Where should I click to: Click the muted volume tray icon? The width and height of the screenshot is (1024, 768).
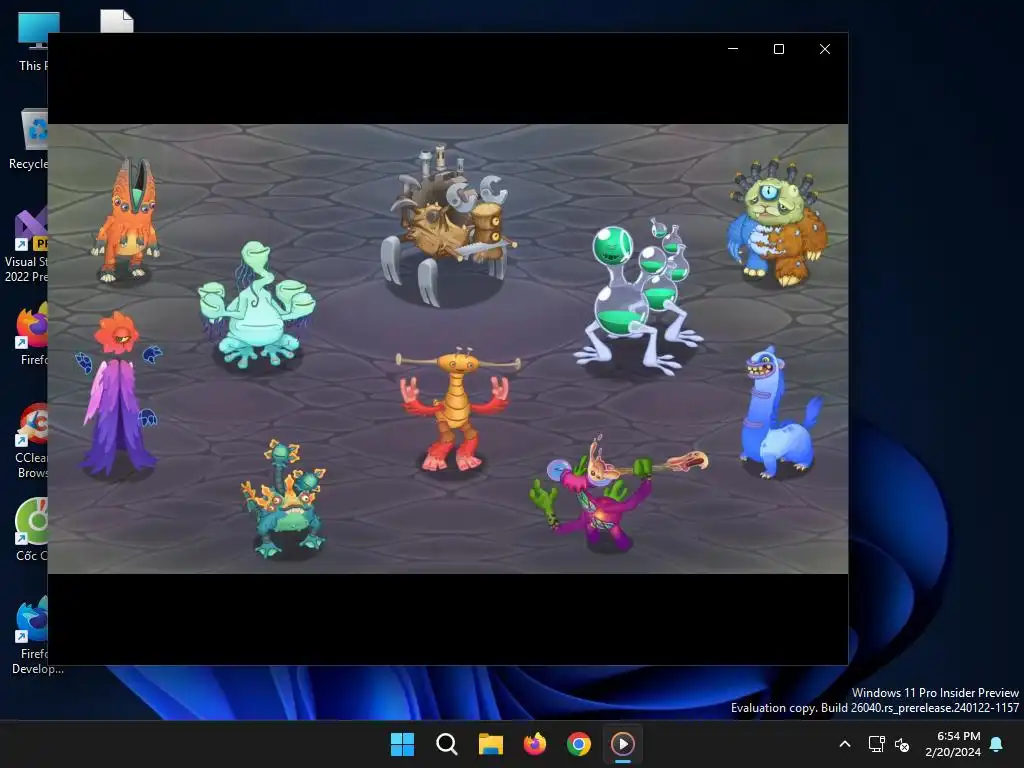(902, 744)
